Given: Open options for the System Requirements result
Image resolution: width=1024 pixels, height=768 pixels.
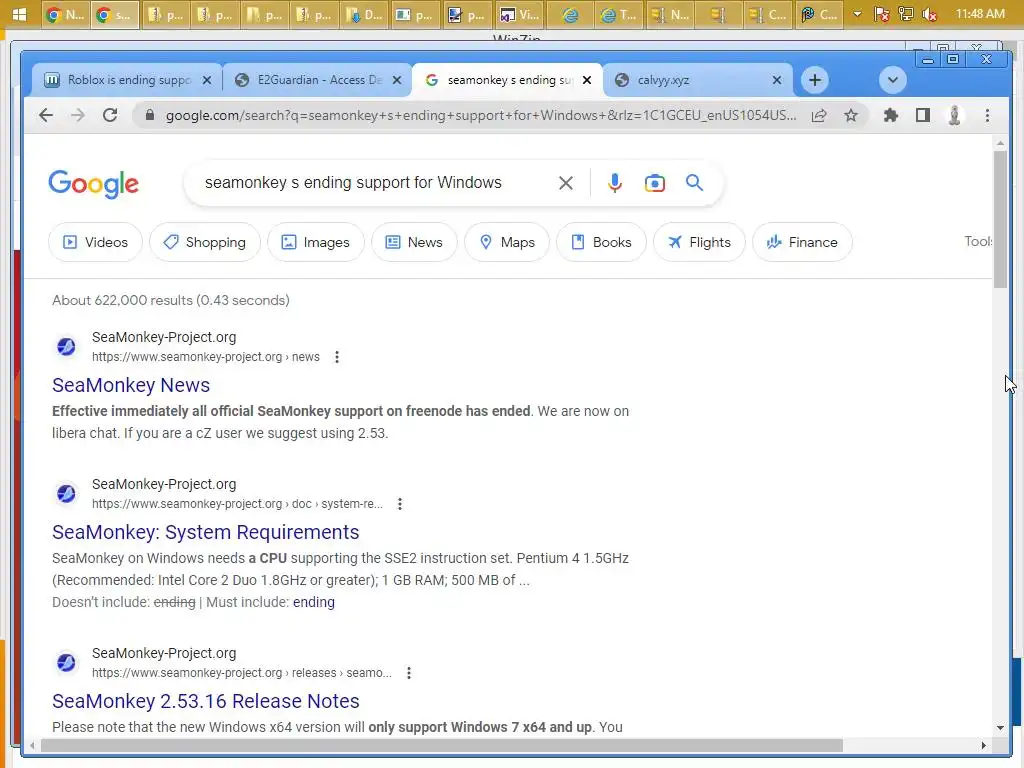Looking at the screenshot, I should 400,504.
